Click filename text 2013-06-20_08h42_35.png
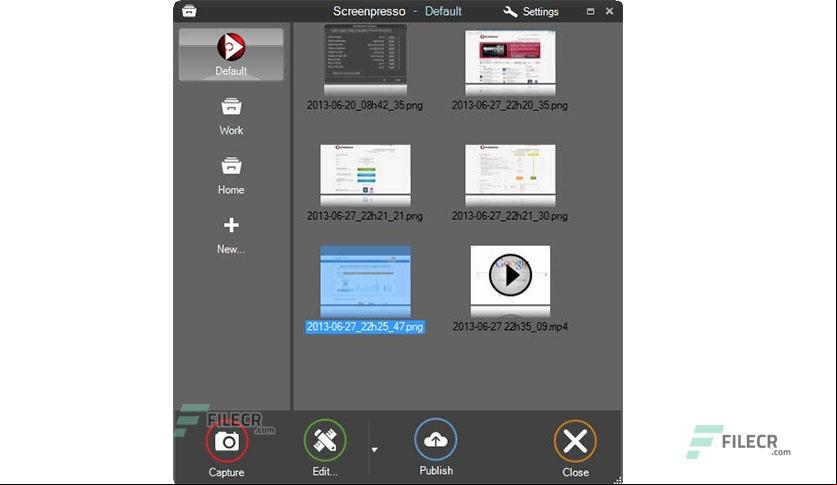The image size is (837, 485). point(365,106)
